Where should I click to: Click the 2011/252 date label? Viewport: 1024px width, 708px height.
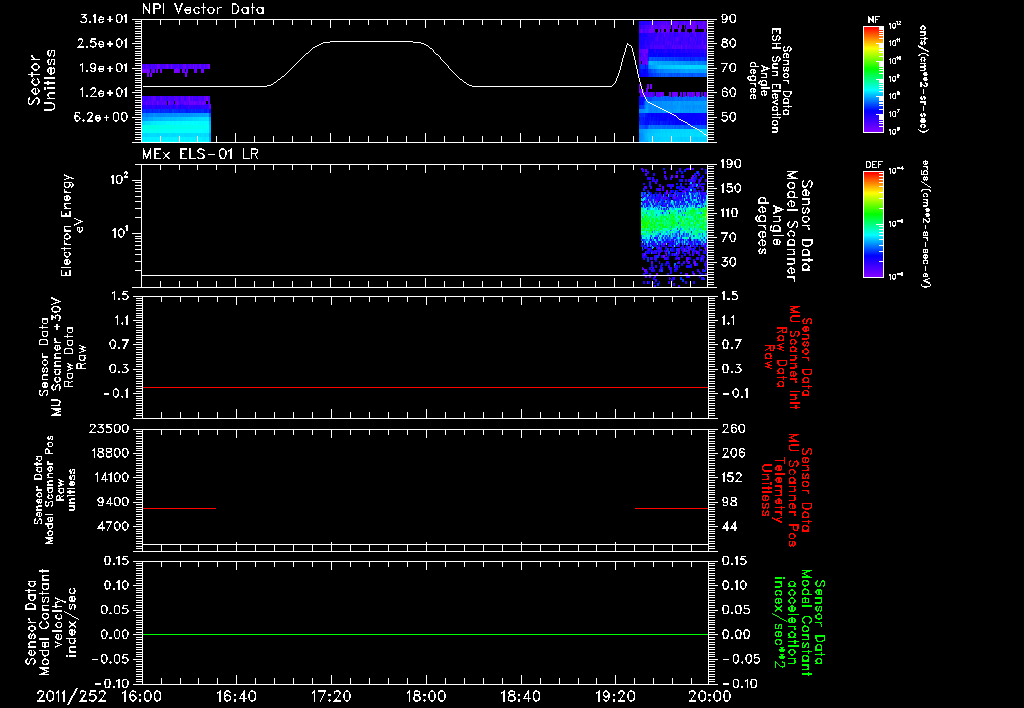71,696
